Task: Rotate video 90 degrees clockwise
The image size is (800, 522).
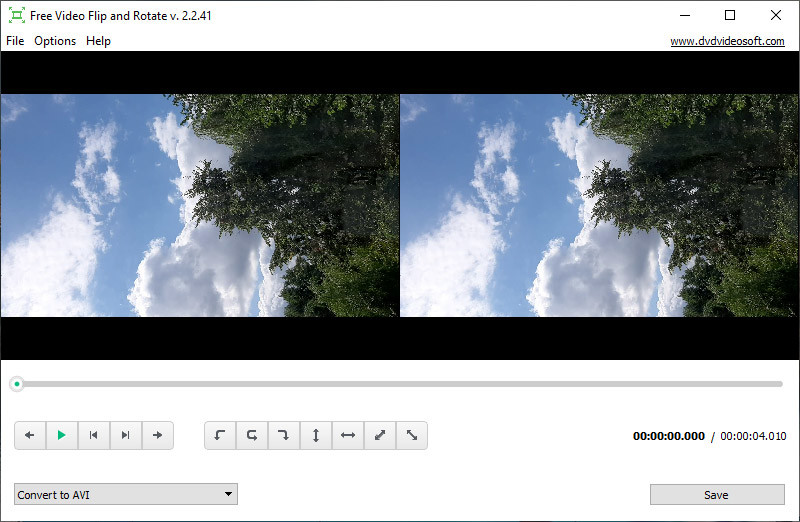Action: 284,435
